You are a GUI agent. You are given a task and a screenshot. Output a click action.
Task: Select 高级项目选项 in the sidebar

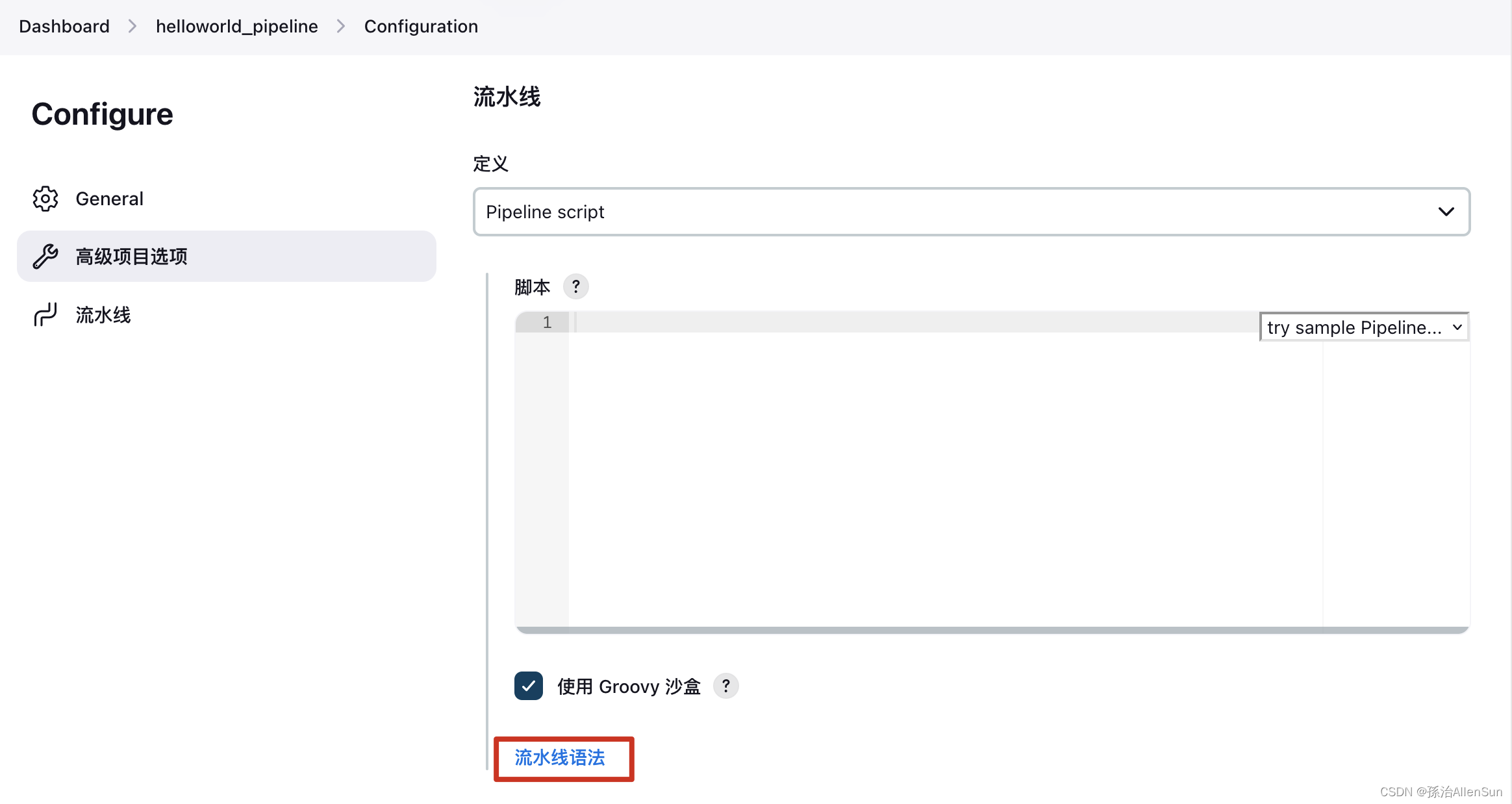tap(131, 256)
